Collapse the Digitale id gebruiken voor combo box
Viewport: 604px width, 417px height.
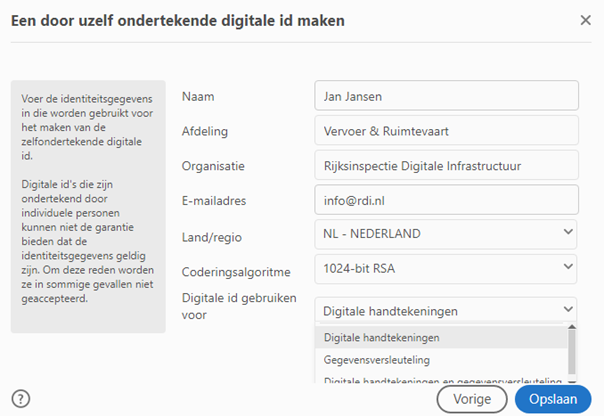446,310
